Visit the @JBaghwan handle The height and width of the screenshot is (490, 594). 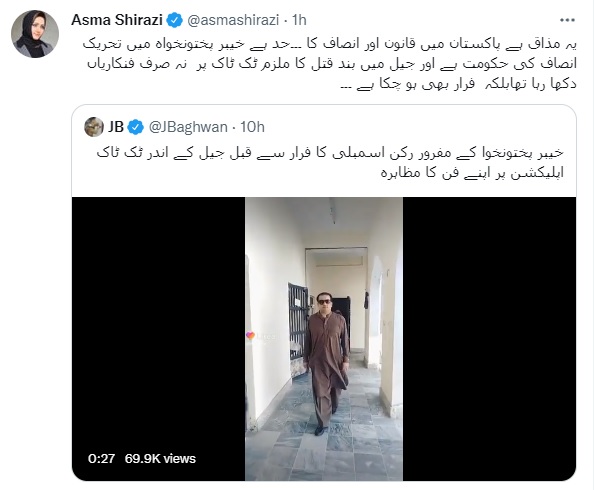[x=188, y=127]
